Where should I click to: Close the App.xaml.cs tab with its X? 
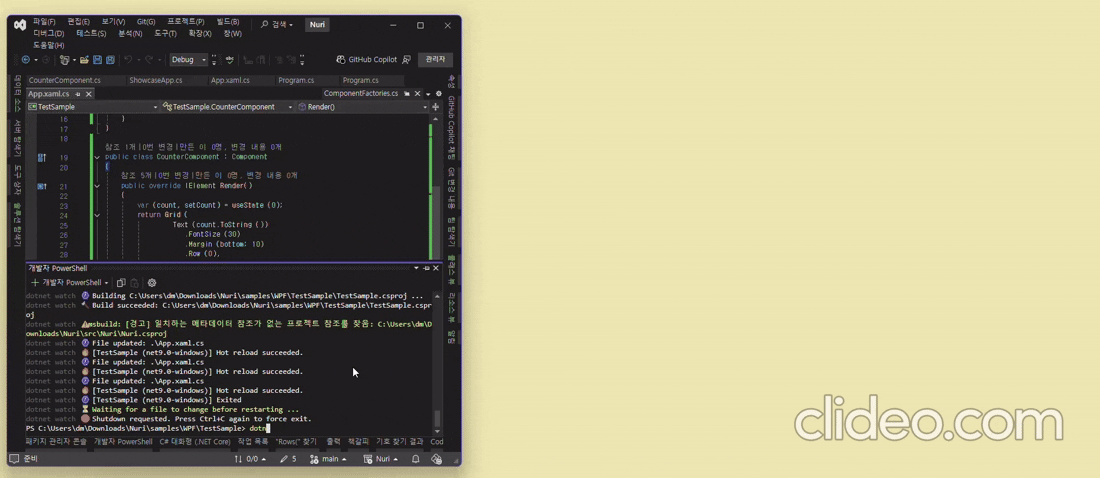[89, 93]
